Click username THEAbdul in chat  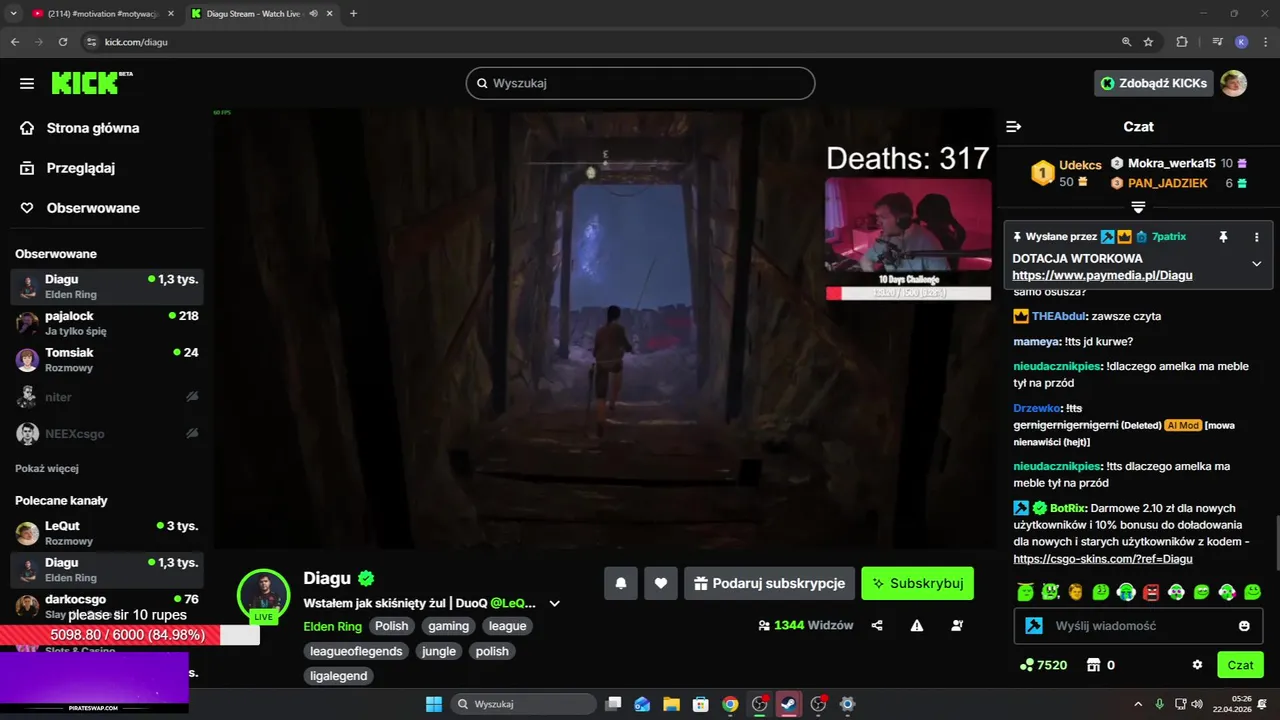click(x=1060, y=316)
